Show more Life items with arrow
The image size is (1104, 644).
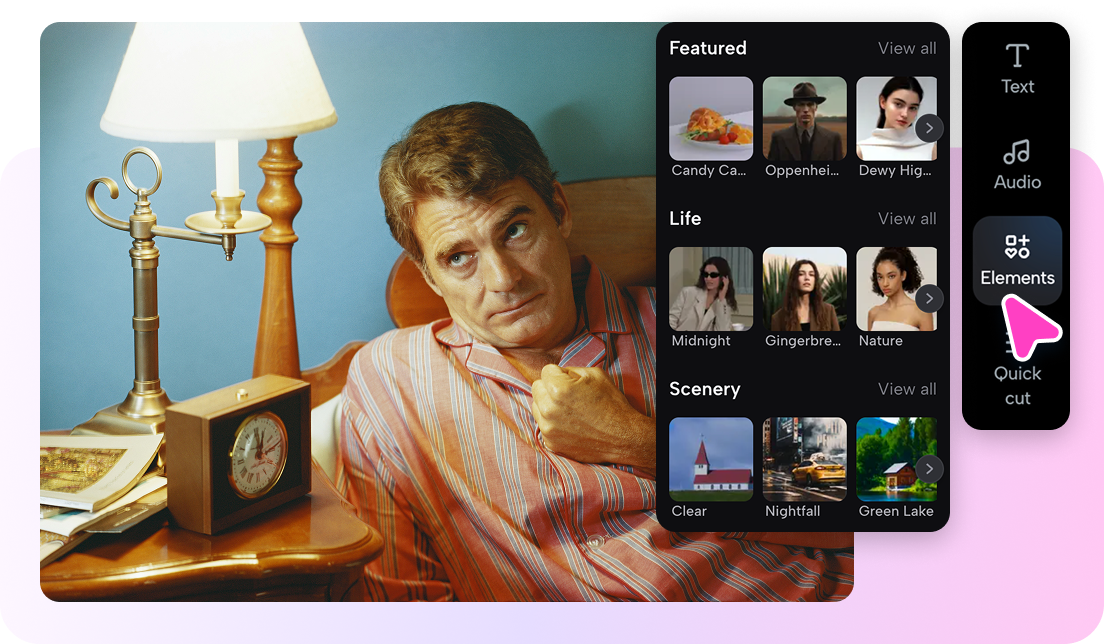[x=929, y=298]
